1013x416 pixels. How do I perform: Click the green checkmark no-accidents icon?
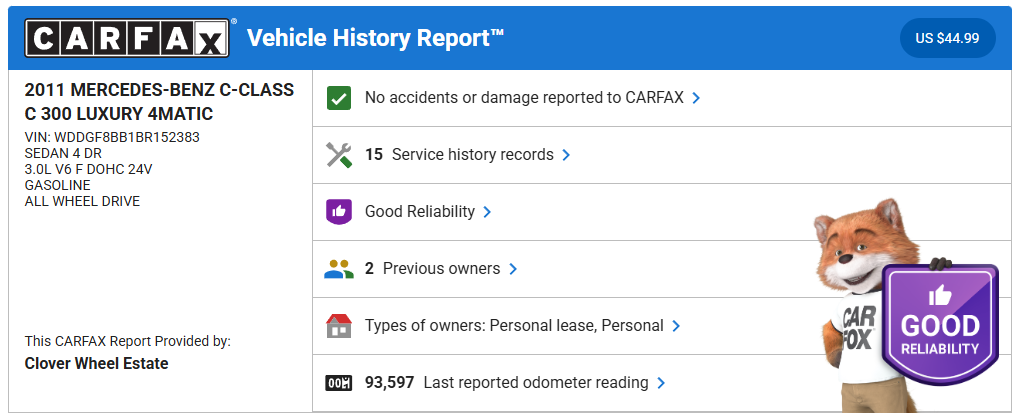(339, 98)
